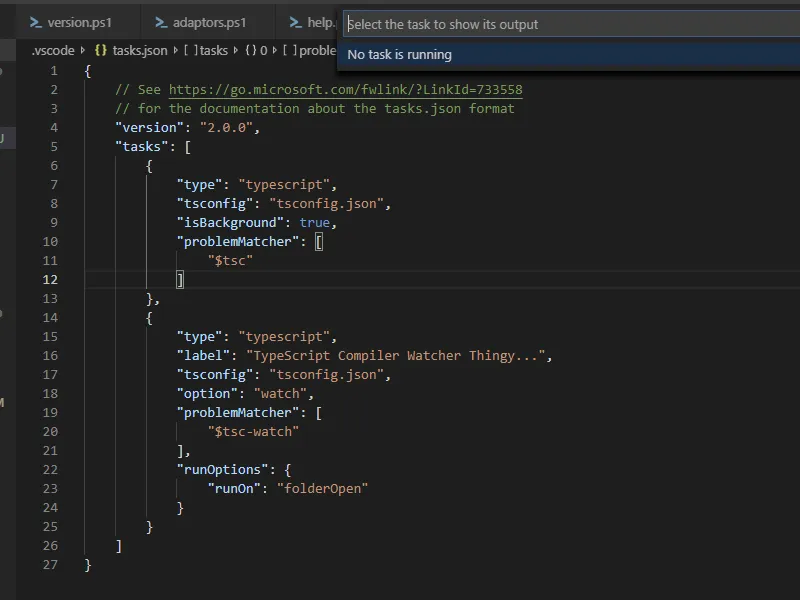
Task: Click the PowerShell icon on adaptors.ps1 tab
Action: tap(161, 22)
